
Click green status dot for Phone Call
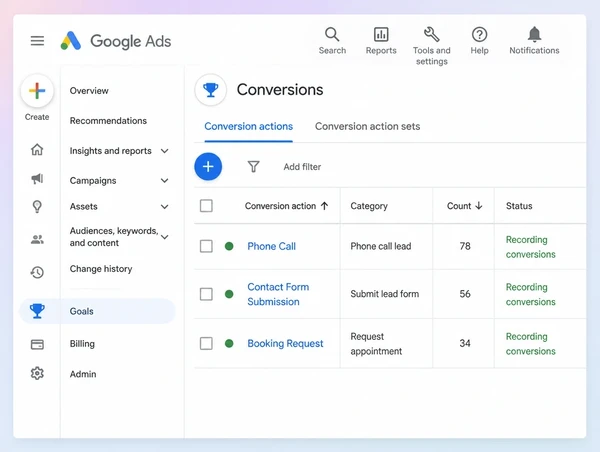click(x=229, y=246)
